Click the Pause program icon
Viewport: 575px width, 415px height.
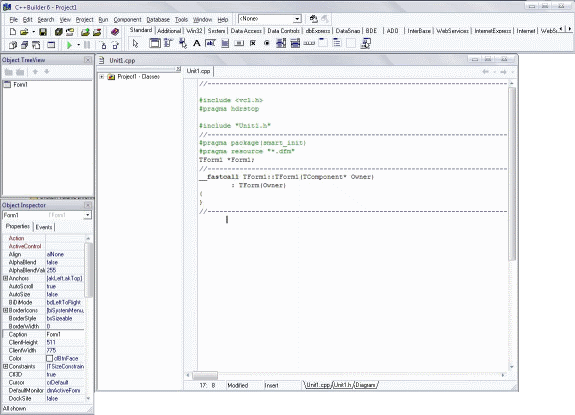pyautogui.click(x=87, y=45)
